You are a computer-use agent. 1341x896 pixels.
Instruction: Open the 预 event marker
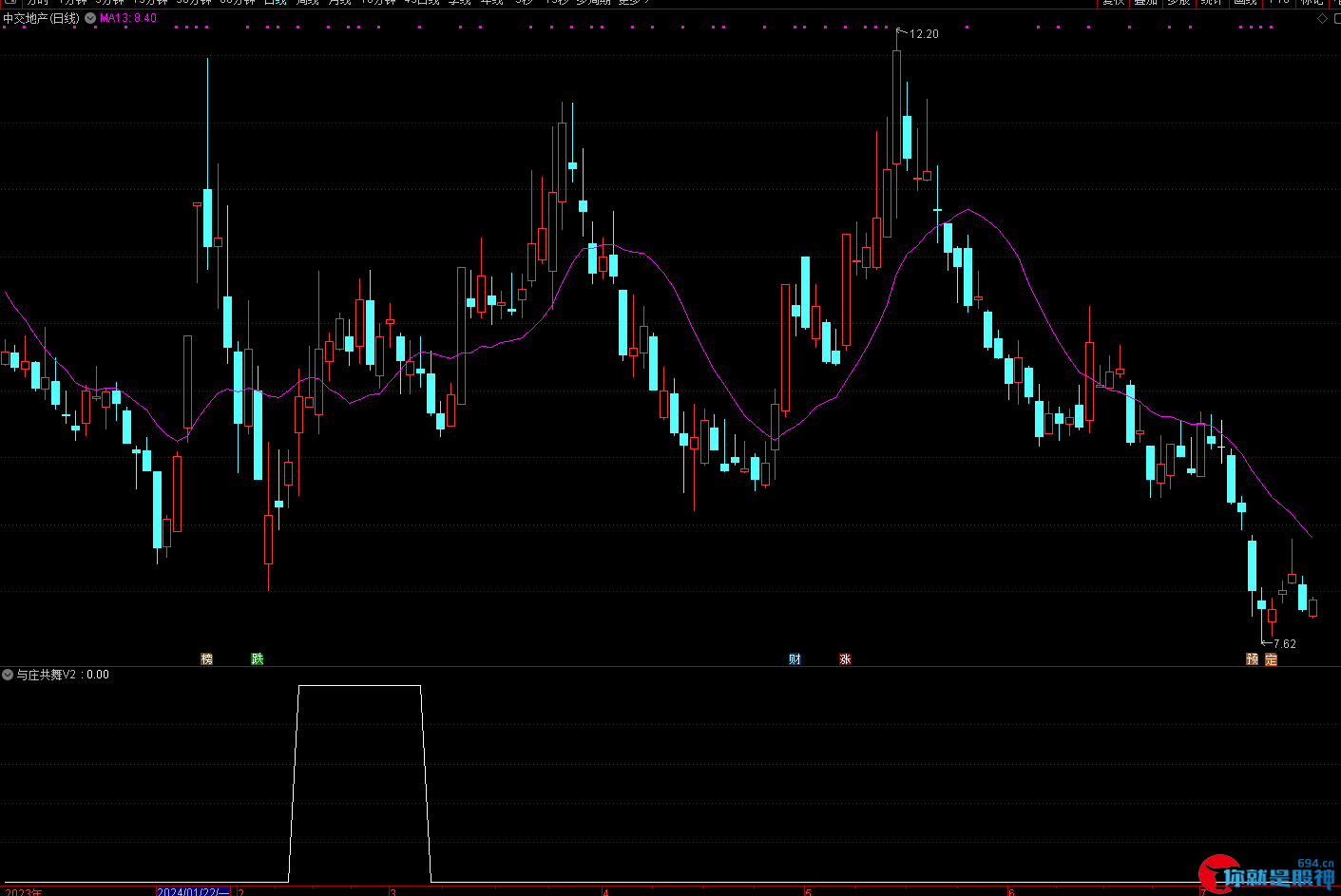1253,658
